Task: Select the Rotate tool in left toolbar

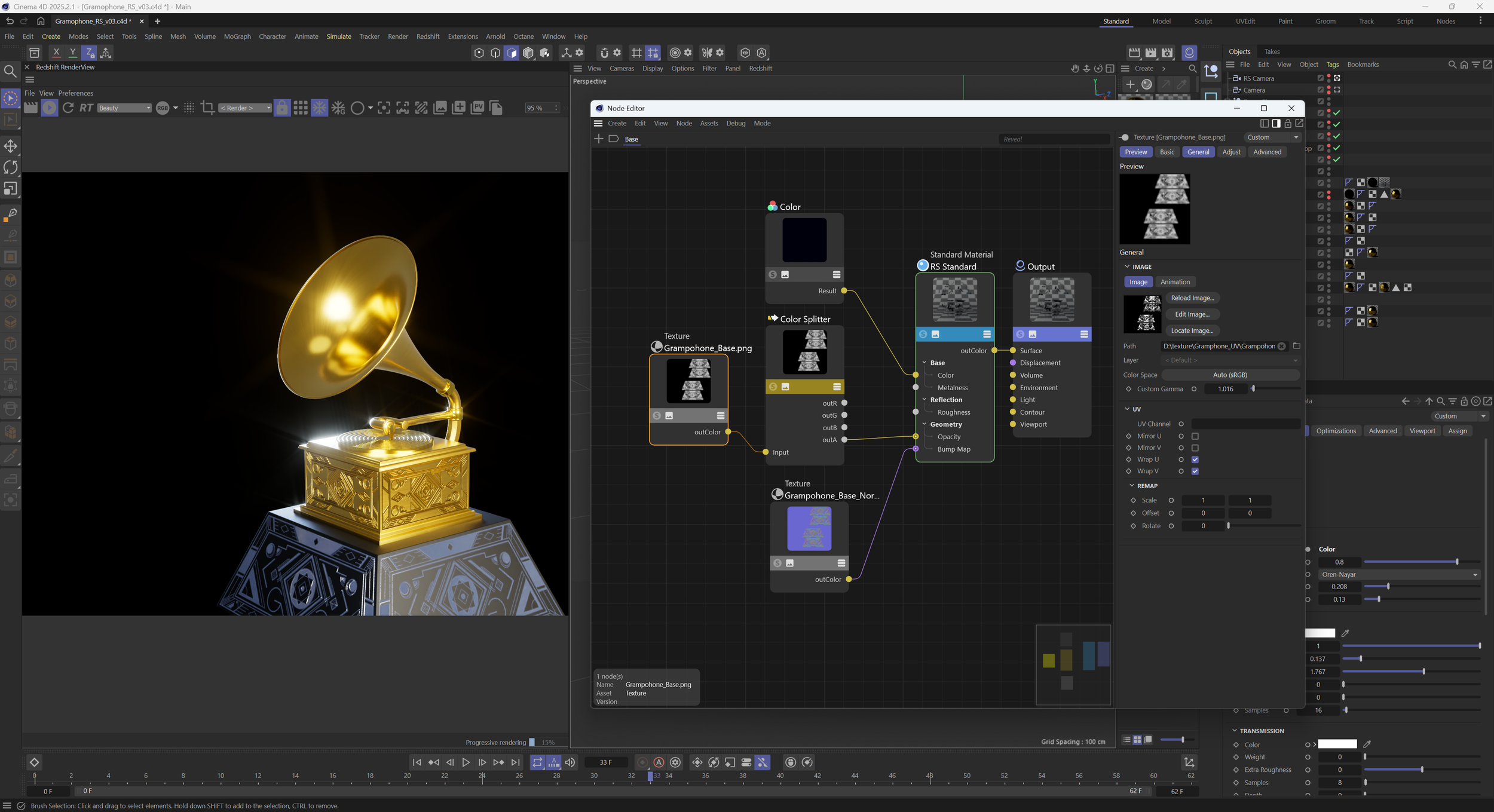Action: (x=11, y=167)
